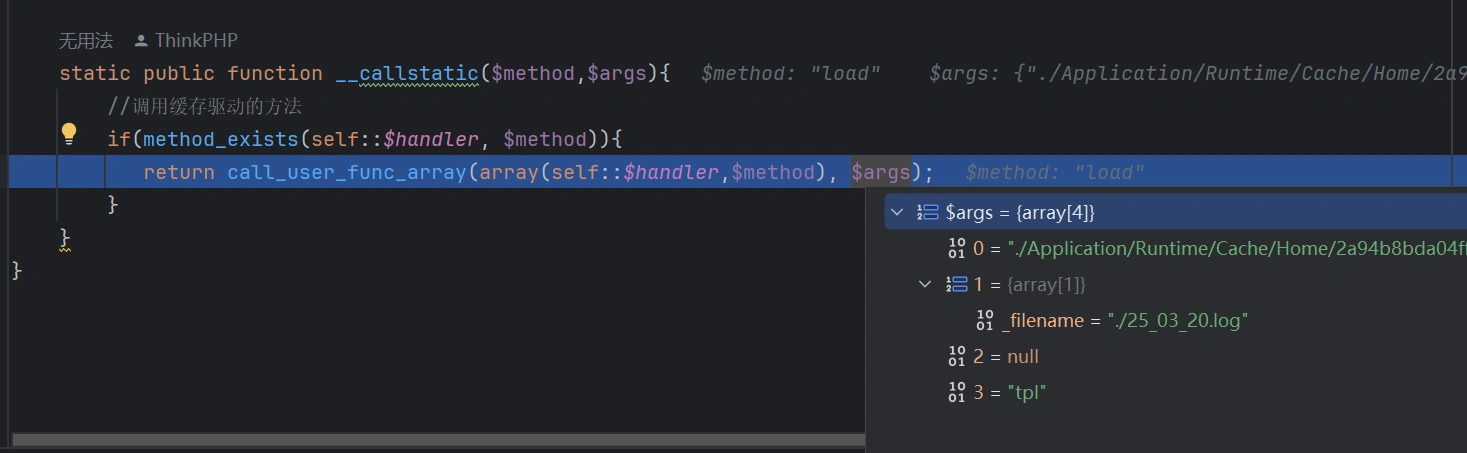Click the array icon for element 1
This screenshot has height=453, width=1467.
957,285
